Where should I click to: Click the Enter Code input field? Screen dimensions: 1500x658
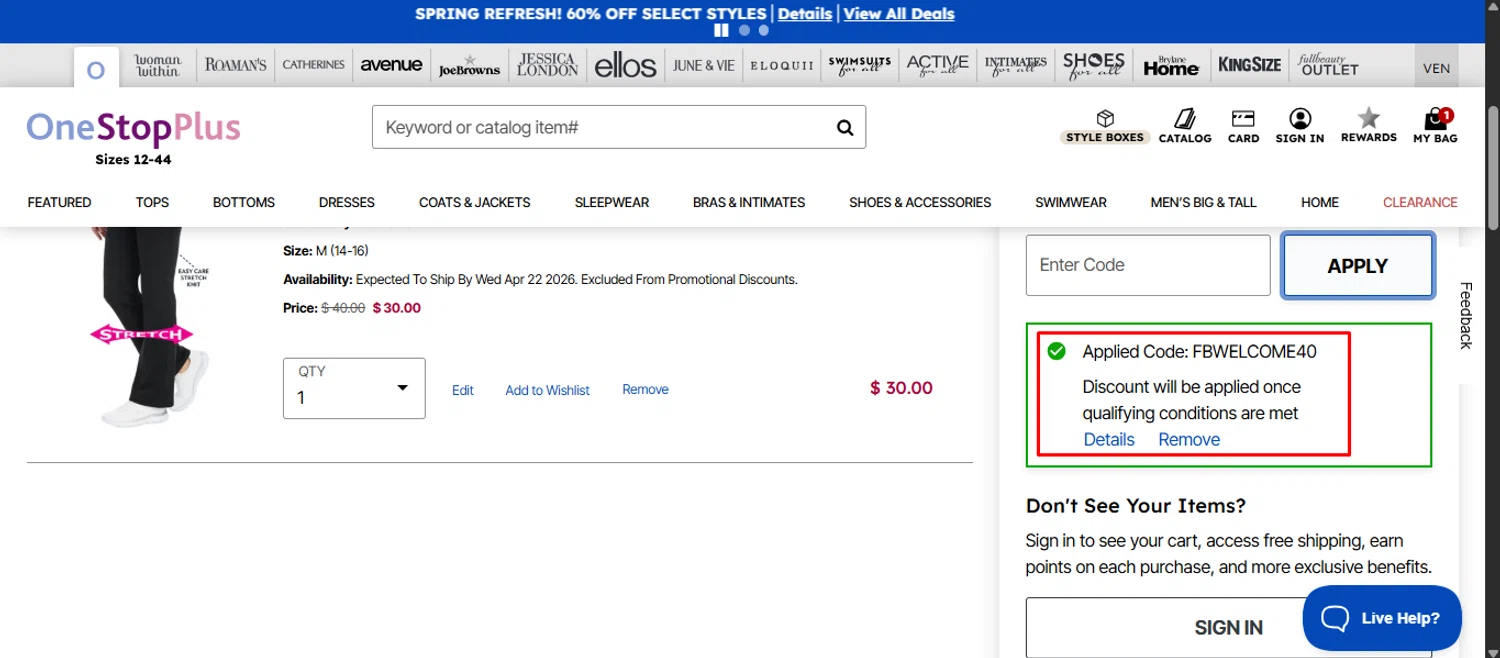[1147, 265]
